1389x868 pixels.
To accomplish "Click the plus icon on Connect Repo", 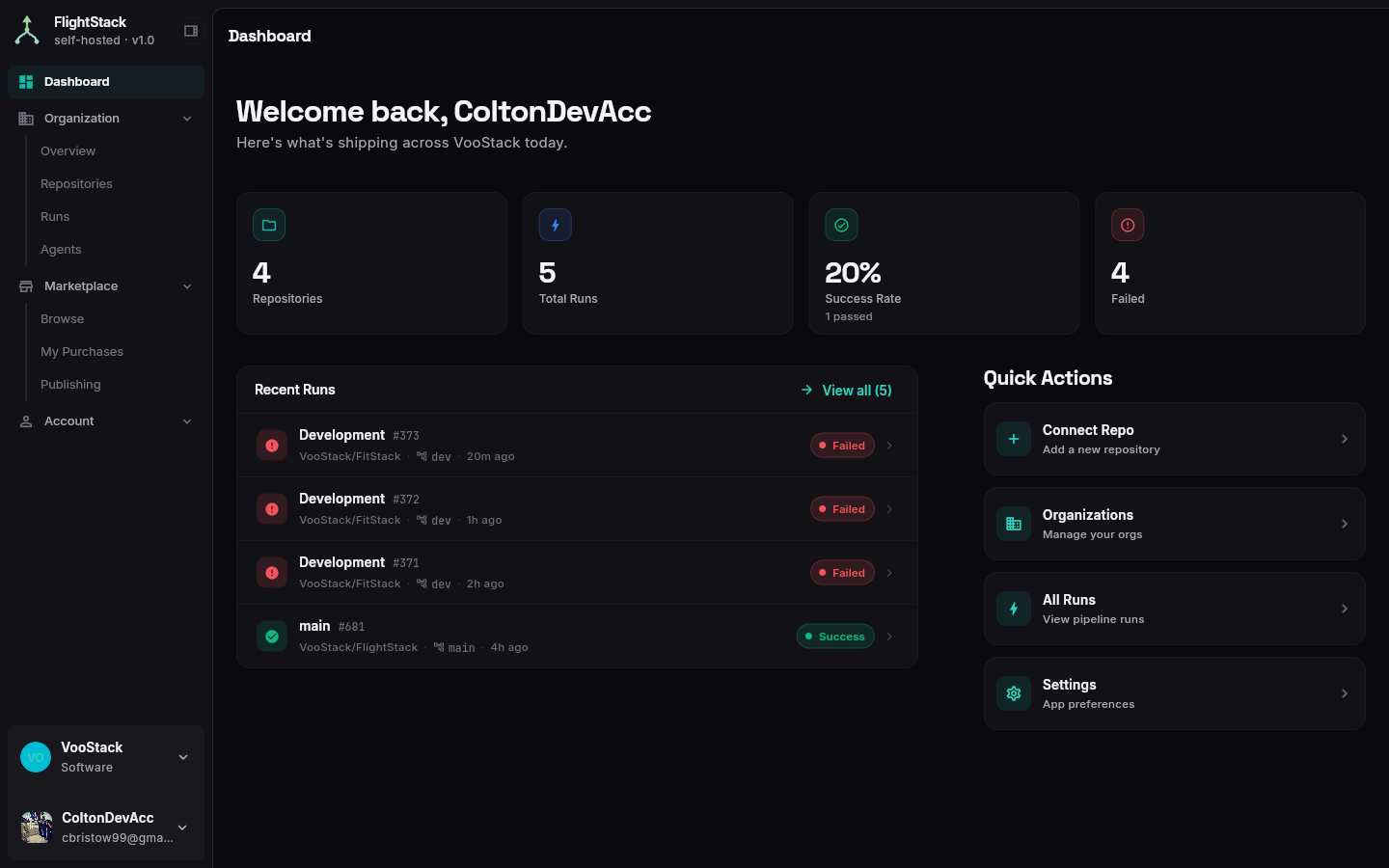I will [x=1014, y=439].
